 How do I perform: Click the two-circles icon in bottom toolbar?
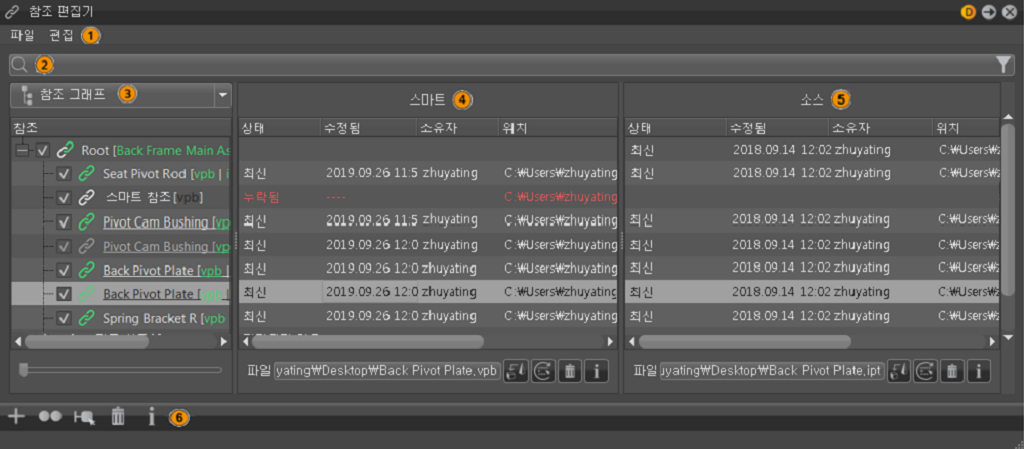point(50,416)
